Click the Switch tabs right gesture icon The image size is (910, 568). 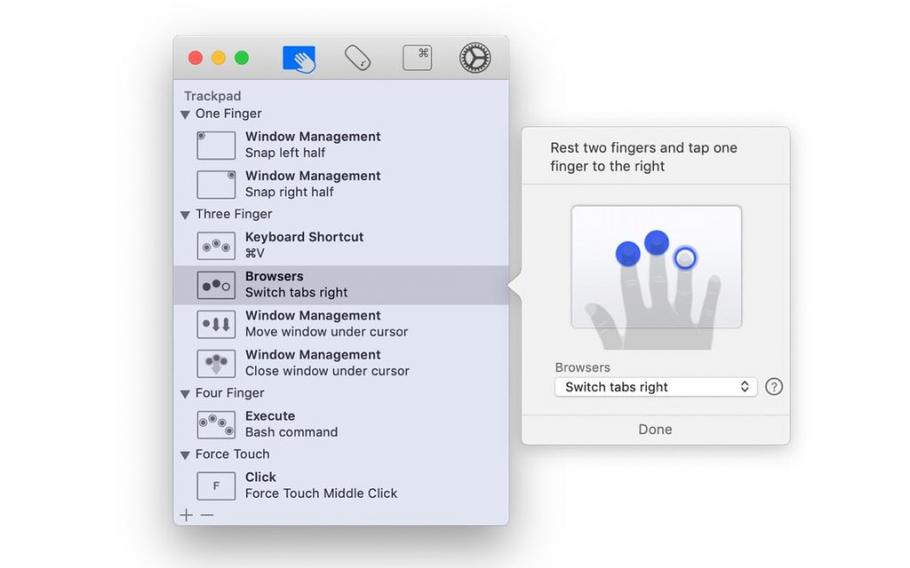pos(216,285)
